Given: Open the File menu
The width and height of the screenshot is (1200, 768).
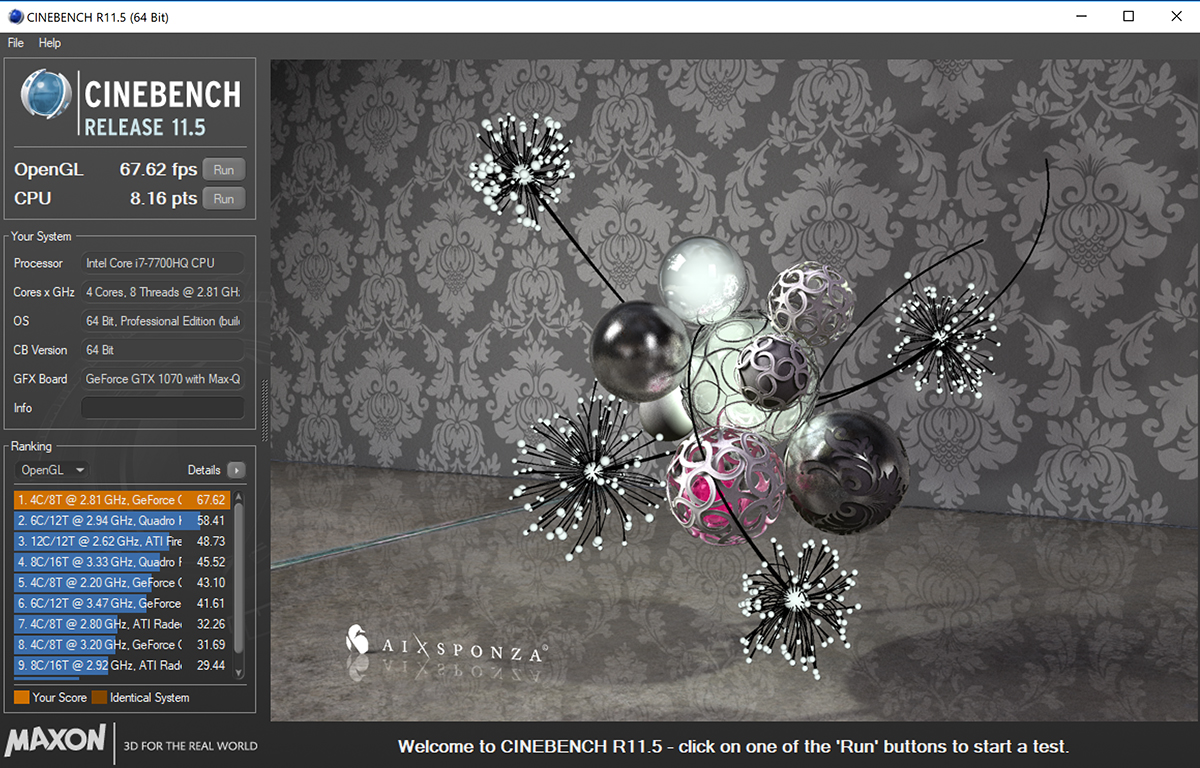Looking at the screenshot, I should 16,43.
